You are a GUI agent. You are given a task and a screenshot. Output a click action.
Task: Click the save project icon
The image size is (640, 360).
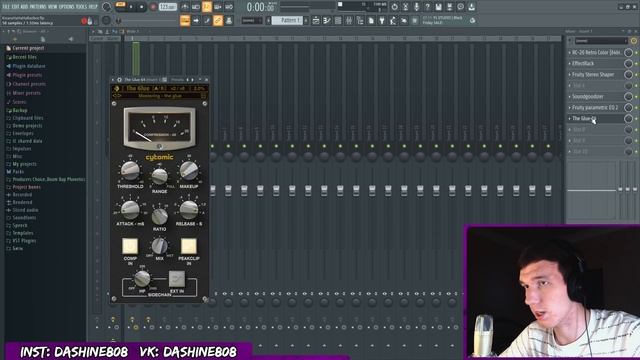tap(438, 7)
